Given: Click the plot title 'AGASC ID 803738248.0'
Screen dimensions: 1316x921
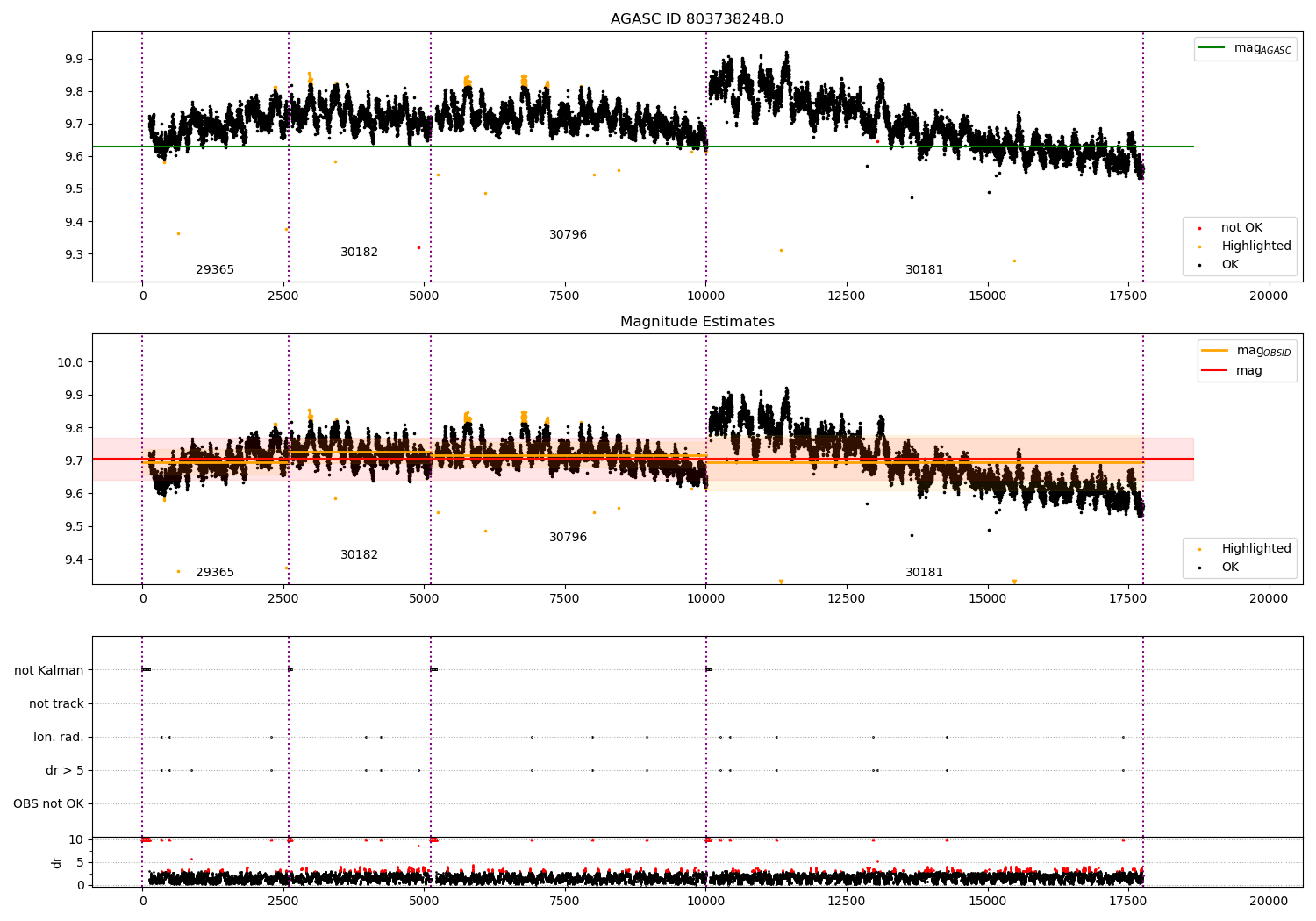Looking at the screenshot, I should pyautogui.click(x=697, y=19).
